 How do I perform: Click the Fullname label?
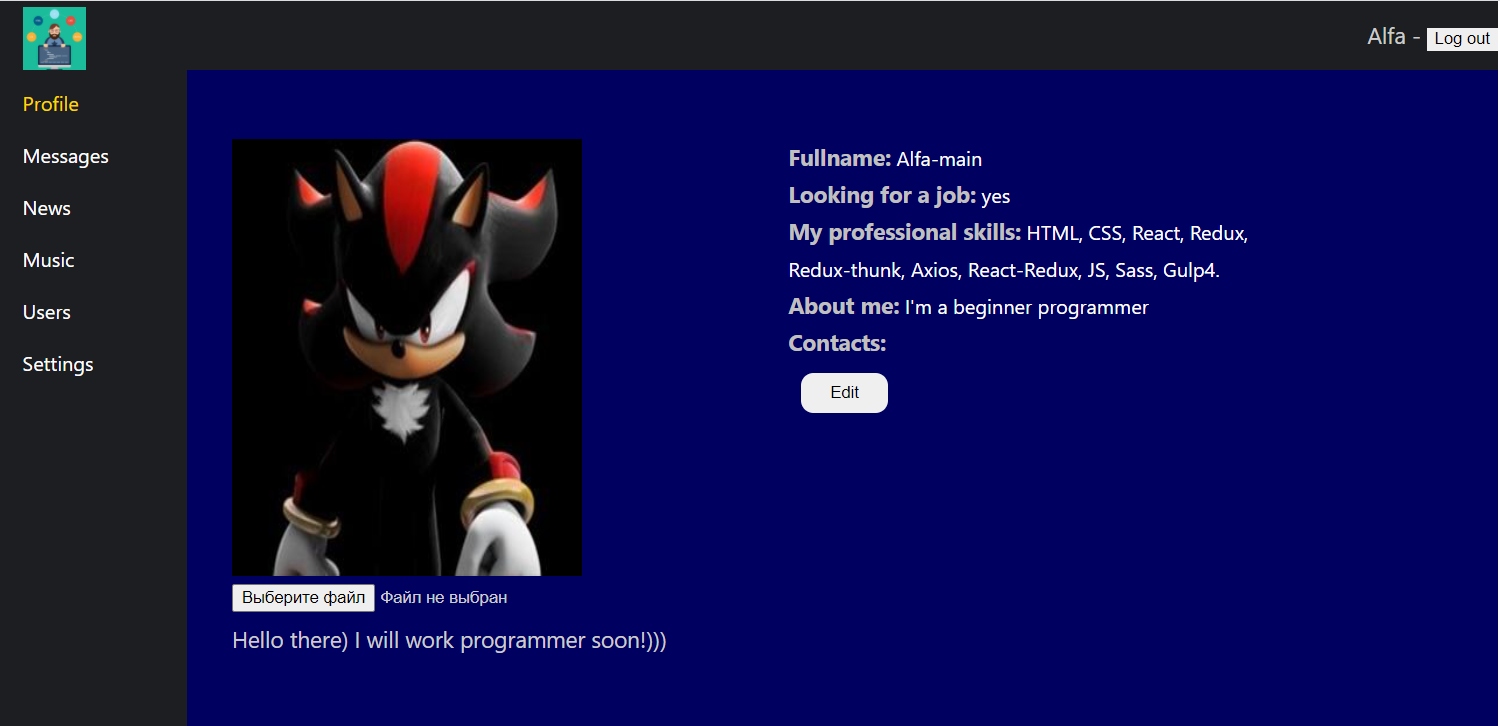click(x=840, y=158)
